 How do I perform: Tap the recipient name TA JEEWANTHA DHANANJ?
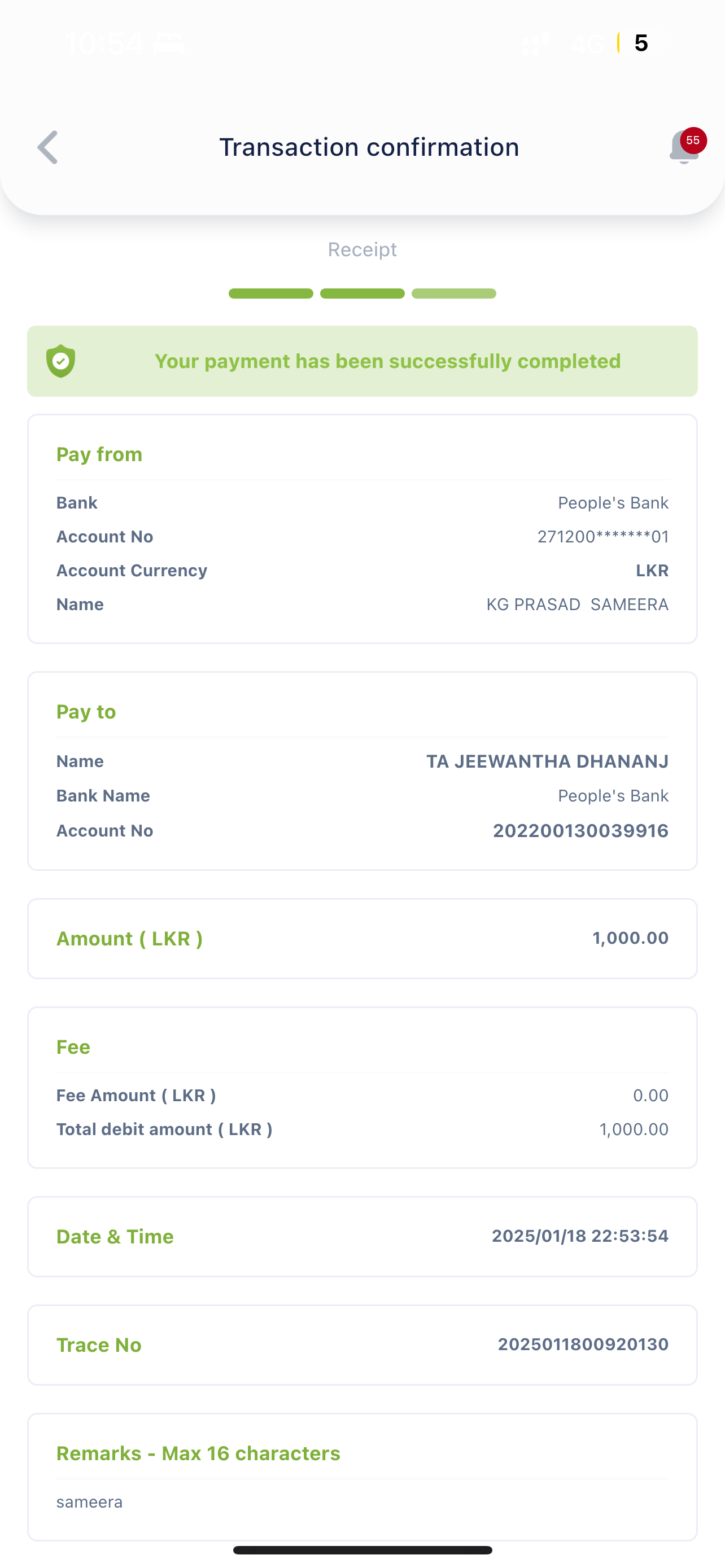pyautogui.click(x=547, y=761)
